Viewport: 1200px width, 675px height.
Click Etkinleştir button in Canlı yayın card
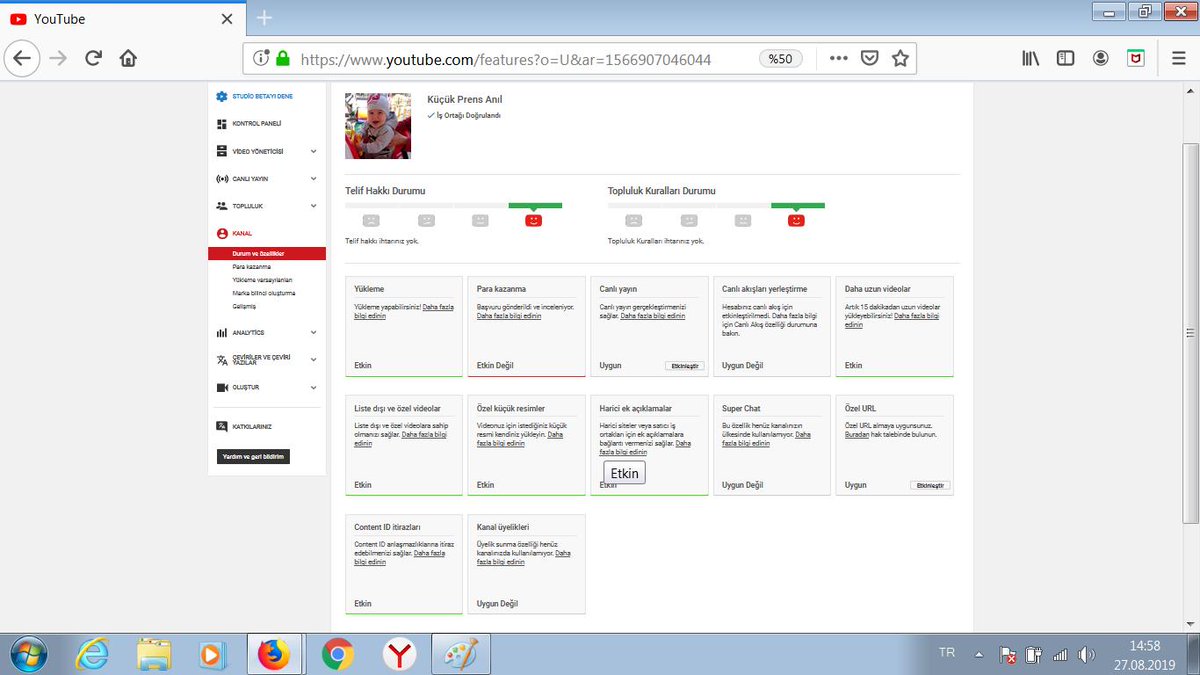tap(685, 366)
